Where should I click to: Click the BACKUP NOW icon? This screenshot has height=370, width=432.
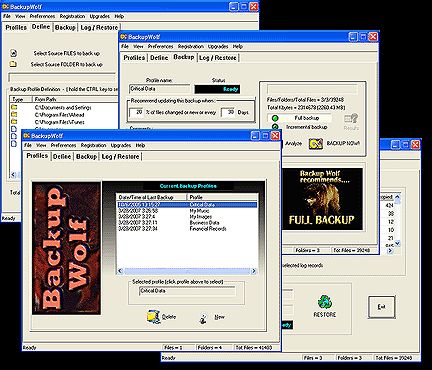316,144
